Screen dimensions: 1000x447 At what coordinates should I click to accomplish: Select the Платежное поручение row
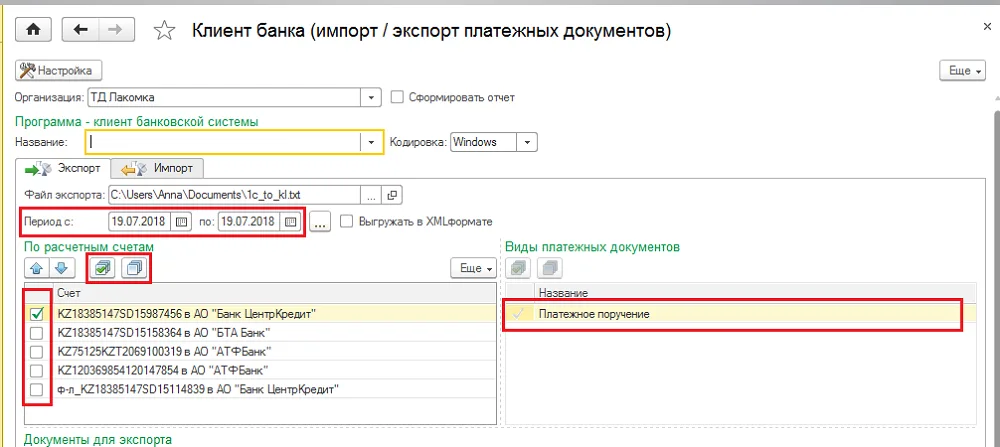point(740,313)
